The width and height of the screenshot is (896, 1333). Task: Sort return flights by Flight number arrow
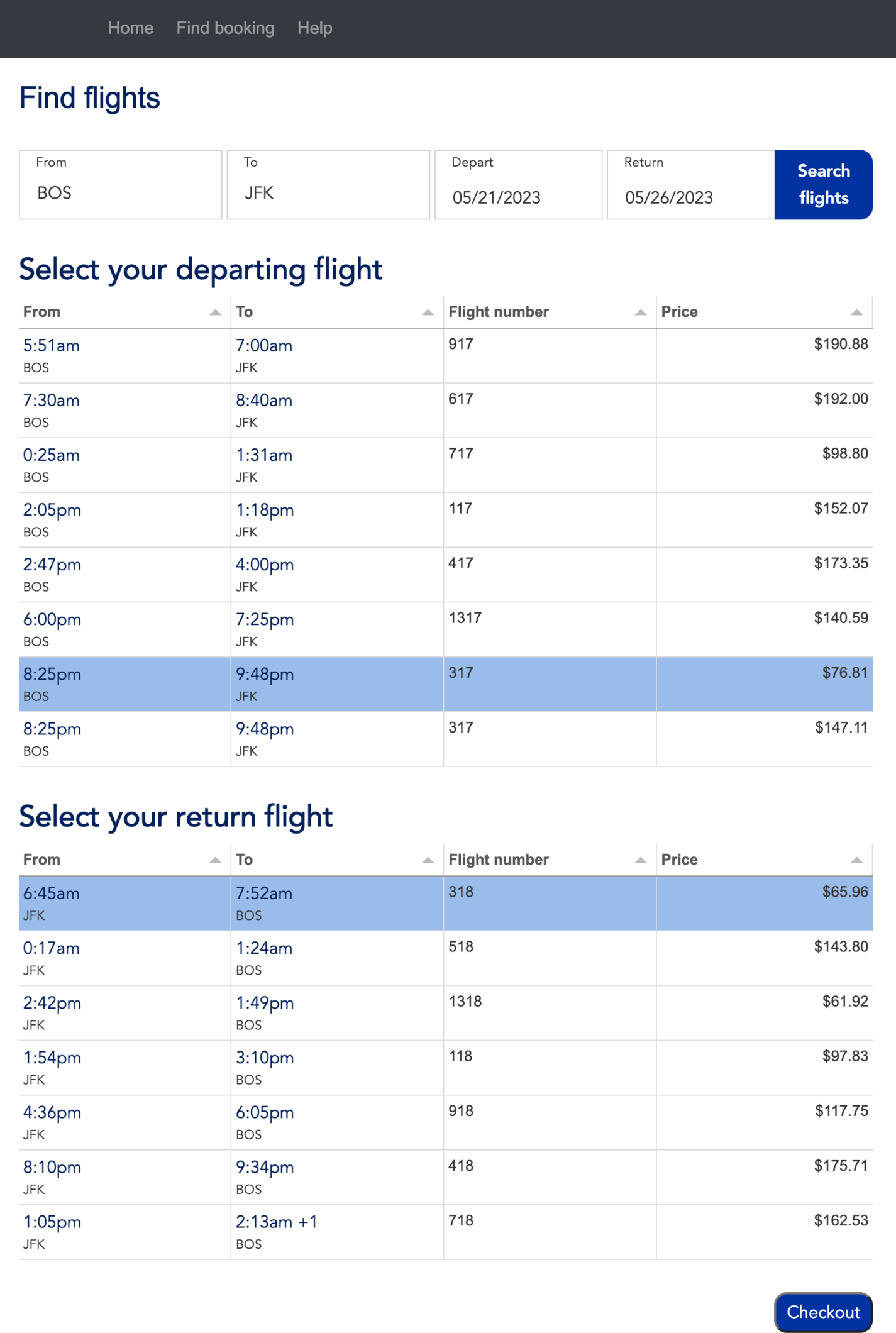tap(640, 860)
